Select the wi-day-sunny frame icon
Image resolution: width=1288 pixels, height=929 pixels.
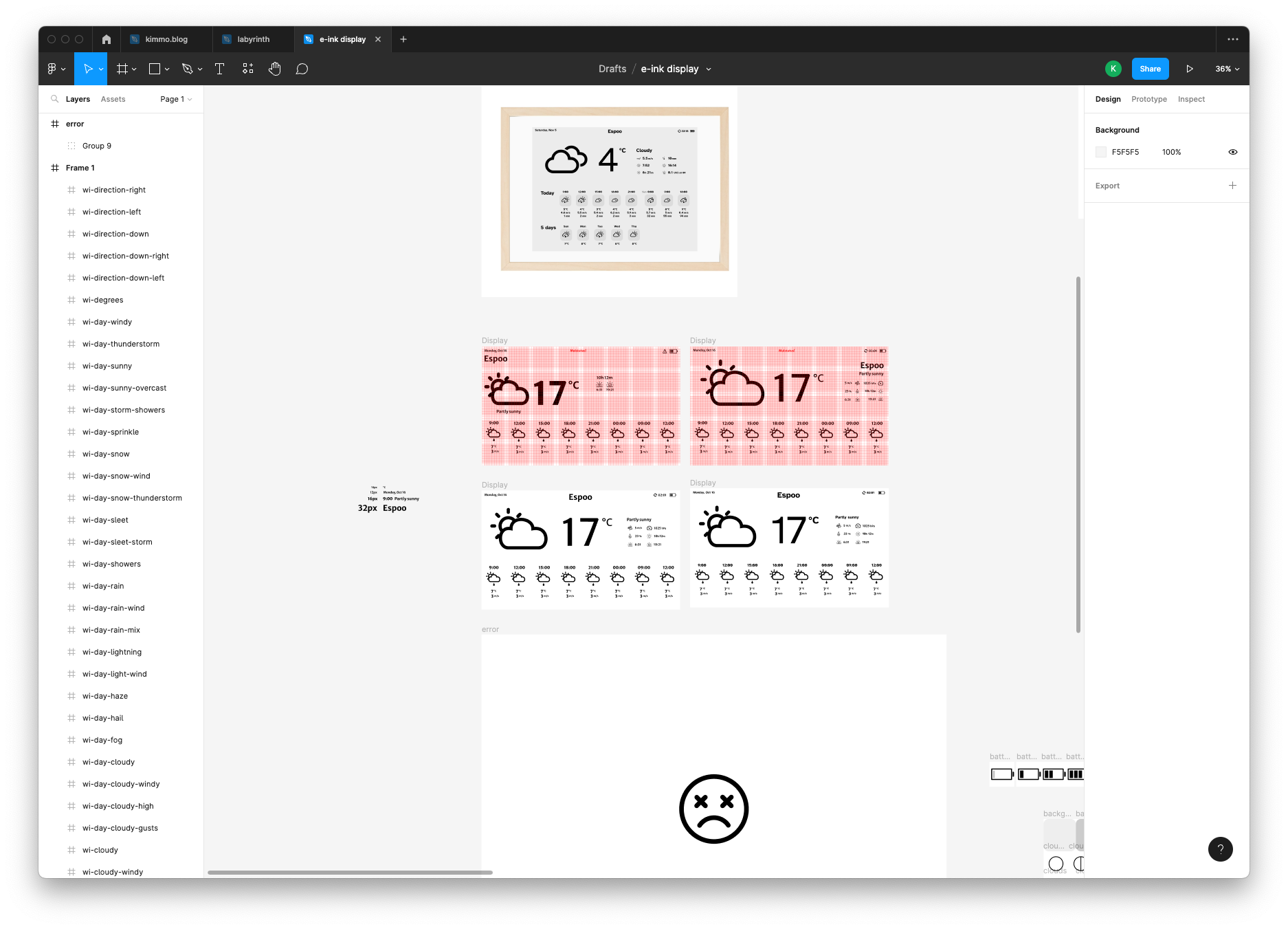71,366
